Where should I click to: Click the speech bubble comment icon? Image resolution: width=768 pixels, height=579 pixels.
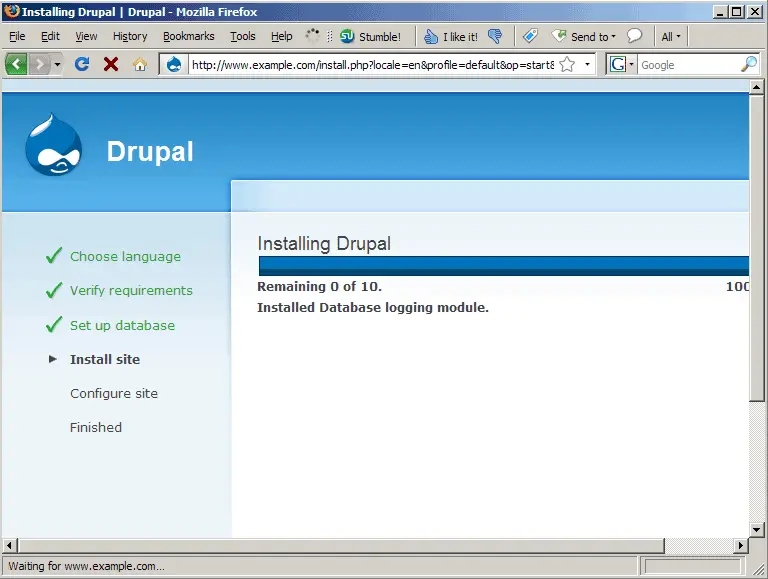634,36
